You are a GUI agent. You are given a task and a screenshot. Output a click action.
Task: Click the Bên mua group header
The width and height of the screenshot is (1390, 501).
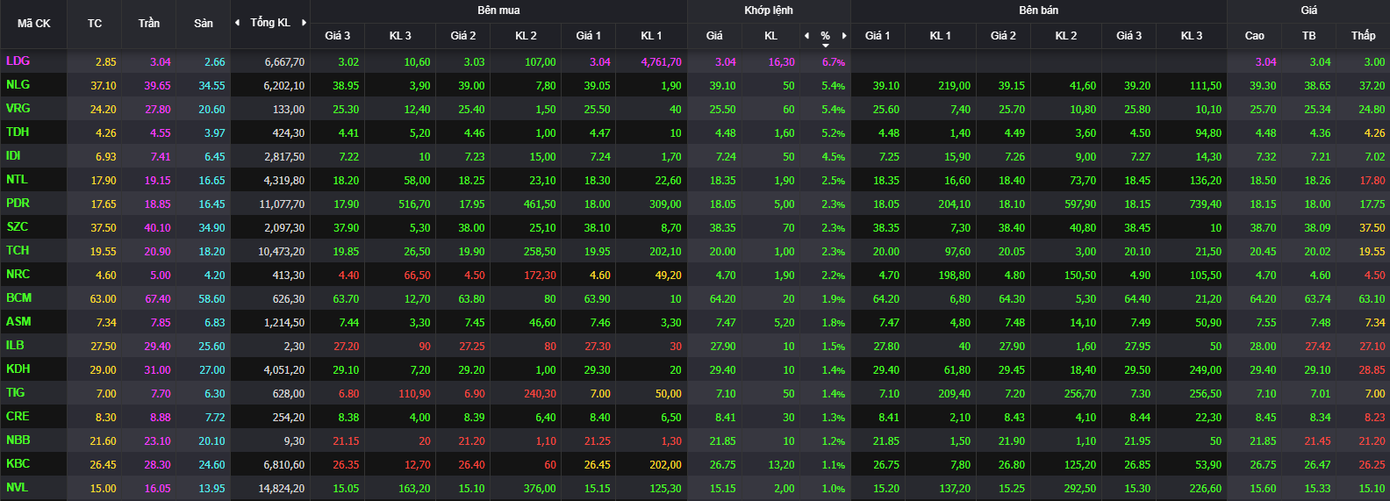coord(498,10)
